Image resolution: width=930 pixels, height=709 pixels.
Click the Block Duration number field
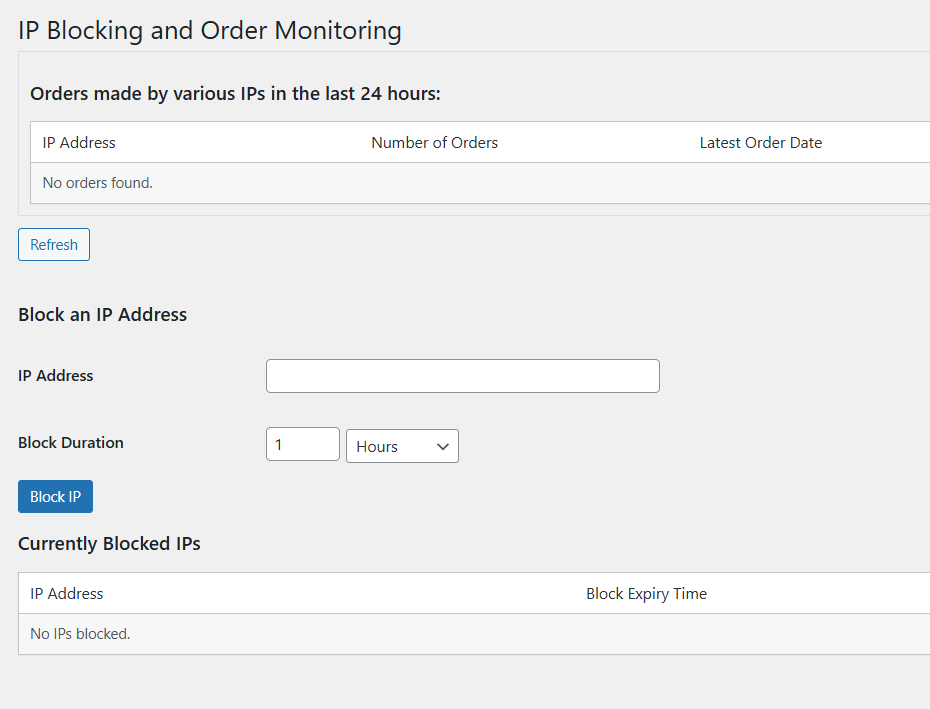(x=302, y=445)
